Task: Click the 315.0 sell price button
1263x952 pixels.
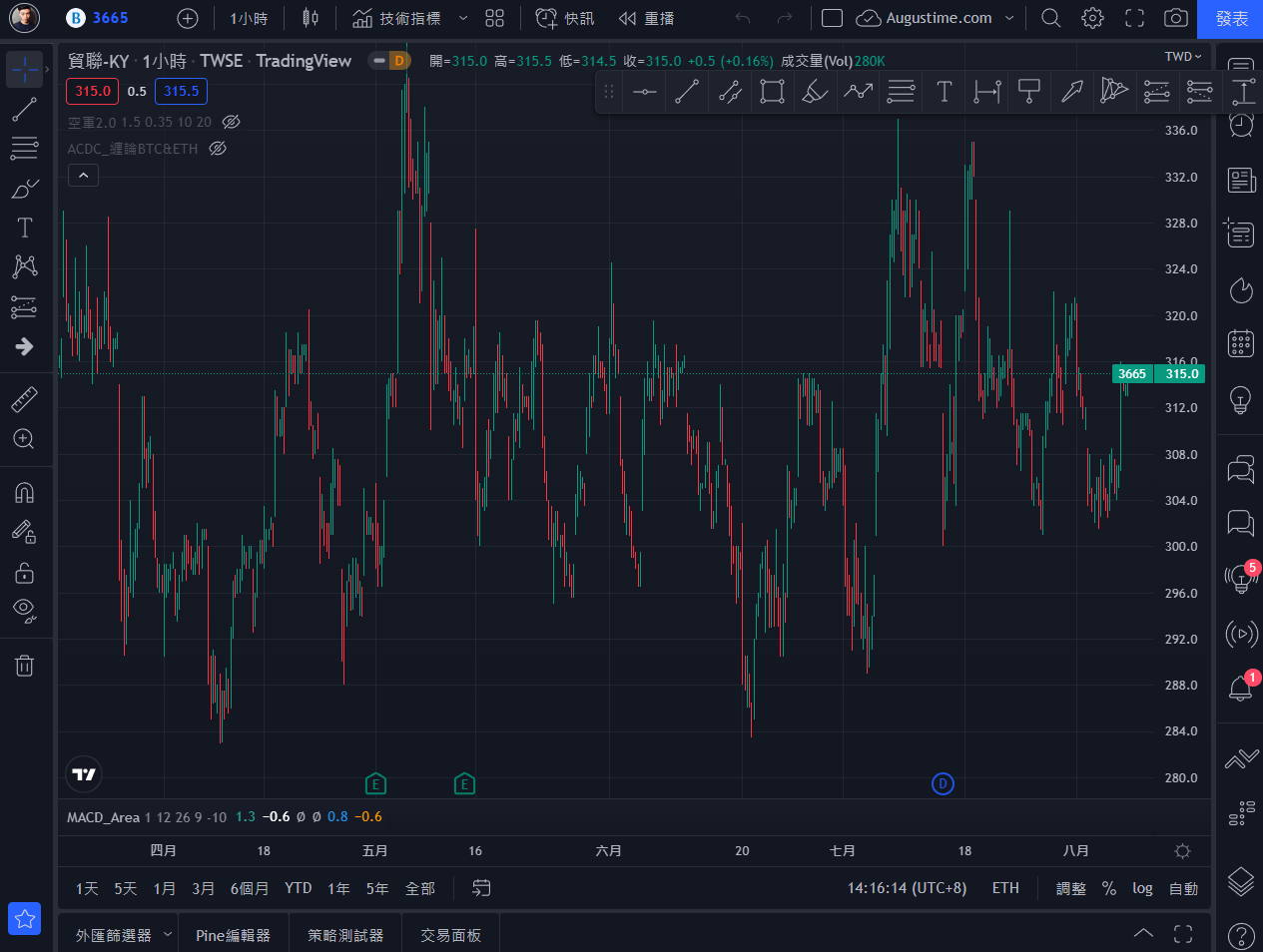Action: point(93,91)
